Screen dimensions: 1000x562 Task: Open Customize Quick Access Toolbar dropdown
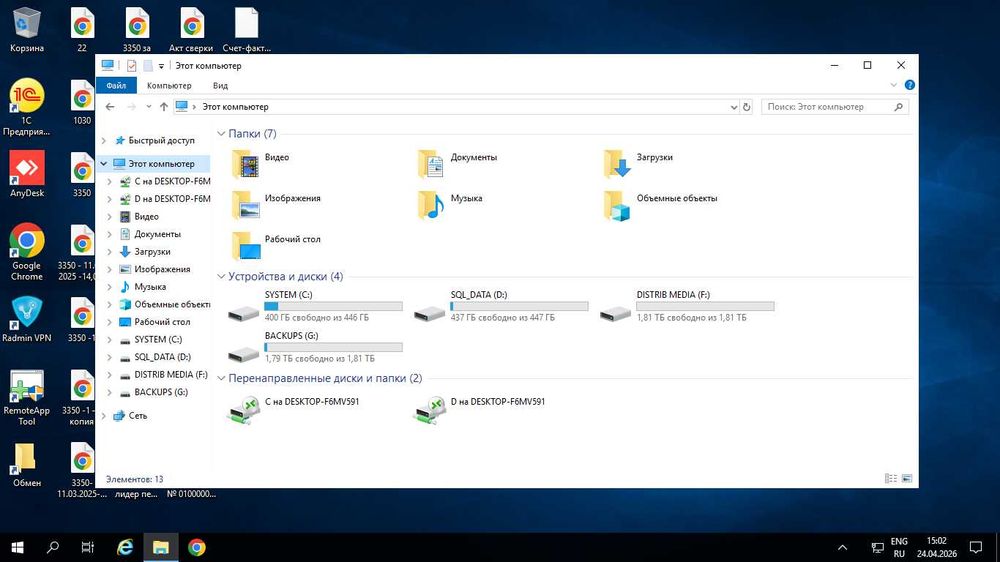point(161,66)
